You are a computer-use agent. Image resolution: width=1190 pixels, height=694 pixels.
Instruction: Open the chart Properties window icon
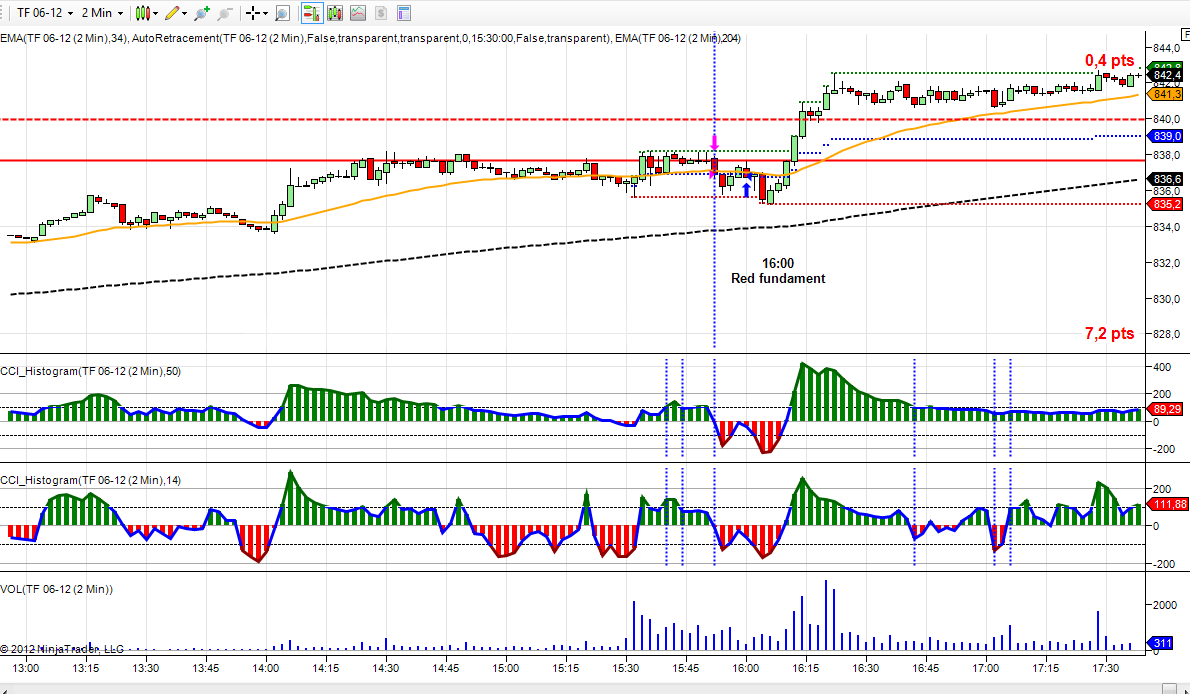404,13
